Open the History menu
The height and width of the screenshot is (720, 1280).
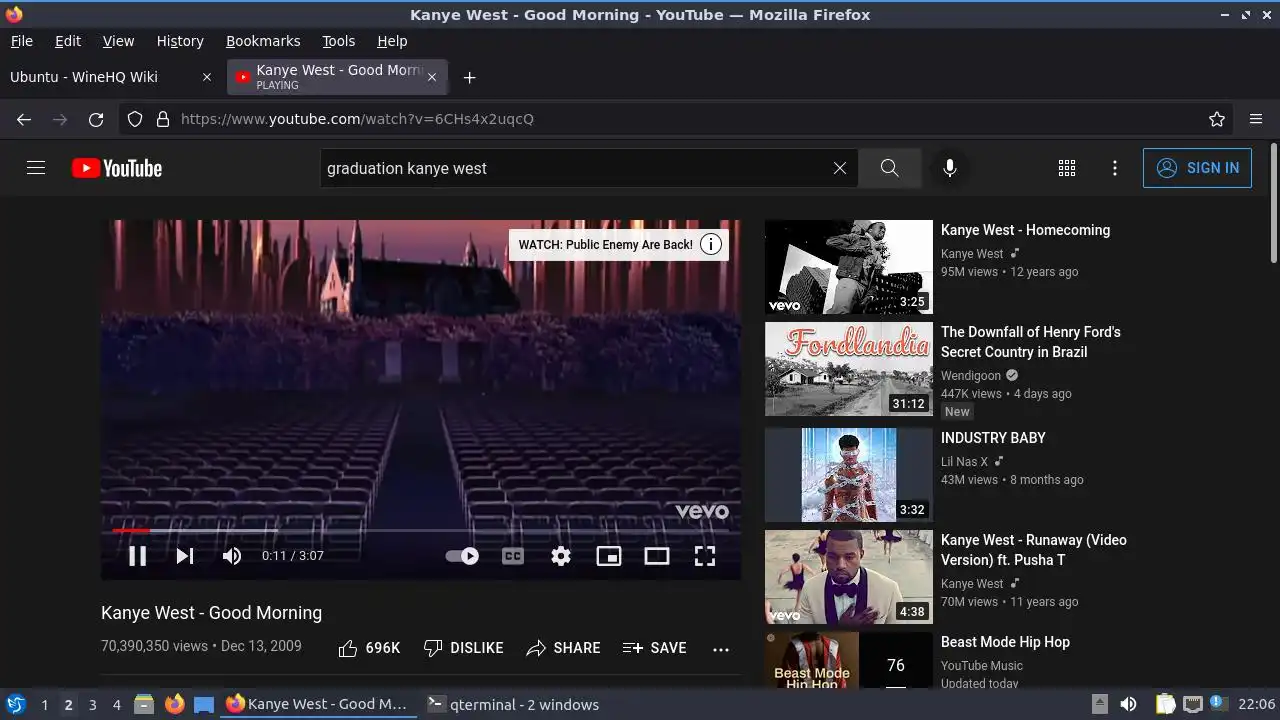(180, 41)
